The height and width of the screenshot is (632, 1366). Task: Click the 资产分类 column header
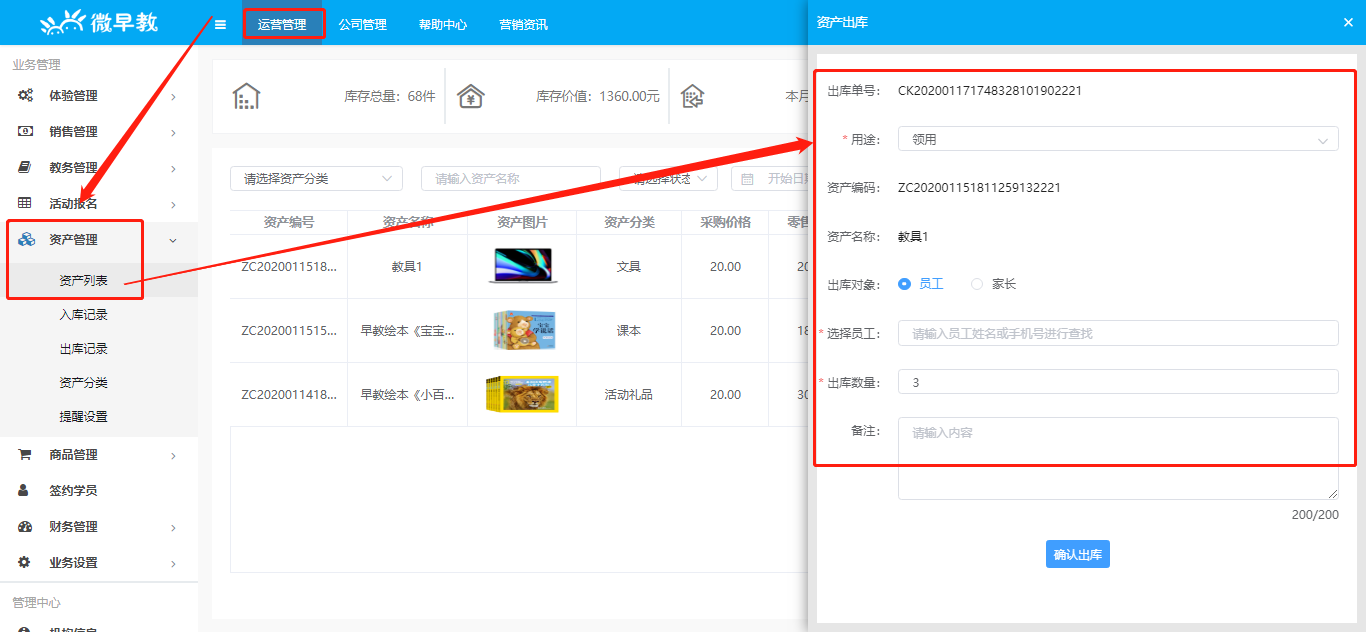pyautogui.click(x=629, y=222)
